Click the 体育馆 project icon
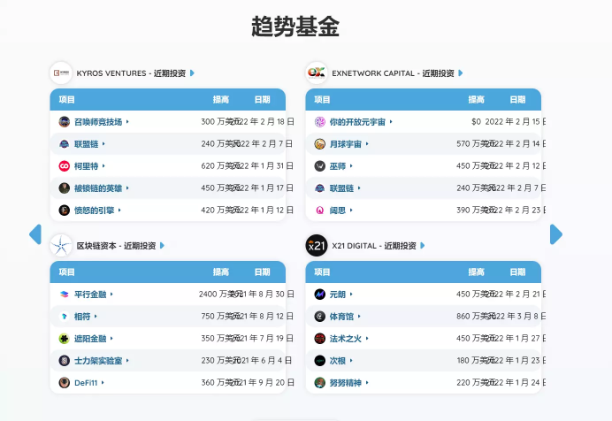612x421 pixels. (320, 316)
